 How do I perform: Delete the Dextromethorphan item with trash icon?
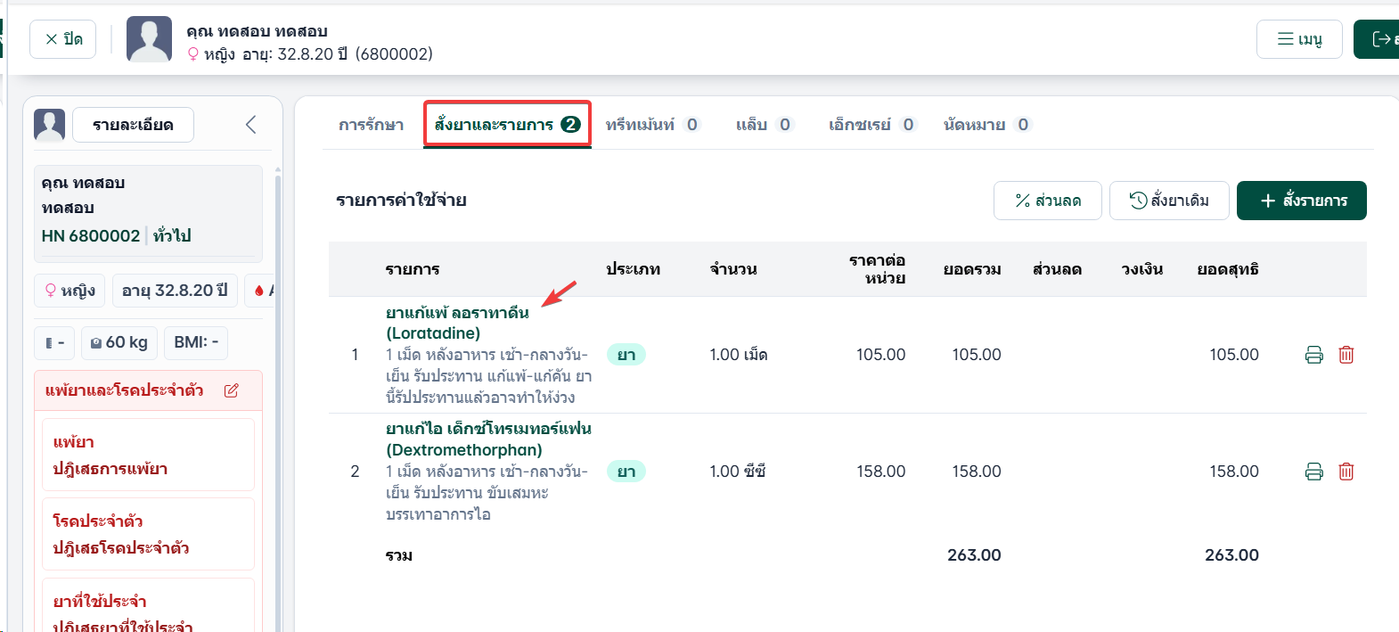tap(1346, 471)
